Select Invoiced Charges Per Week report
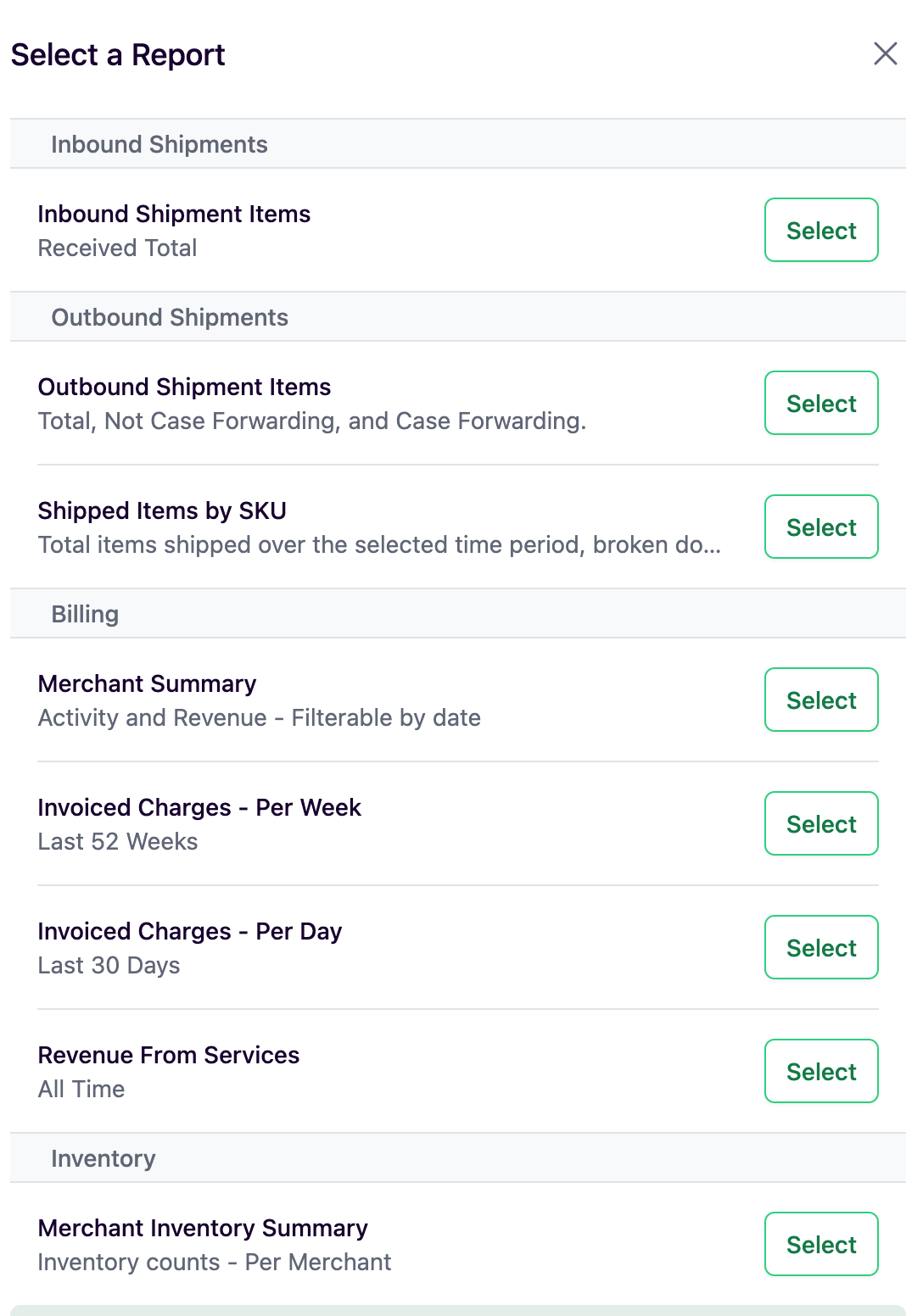Screen dimensions: 923x1316 click(x=820, y=823)
